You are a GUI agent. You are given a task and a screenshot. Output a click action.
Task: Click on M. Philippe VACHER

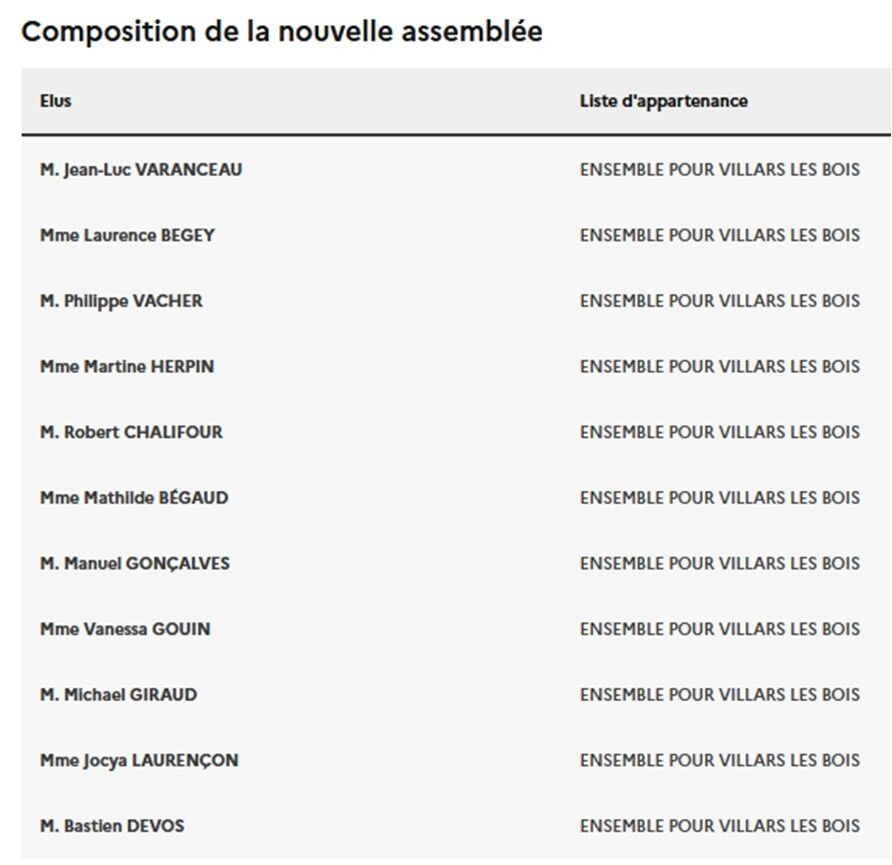(x=121, y=301)
